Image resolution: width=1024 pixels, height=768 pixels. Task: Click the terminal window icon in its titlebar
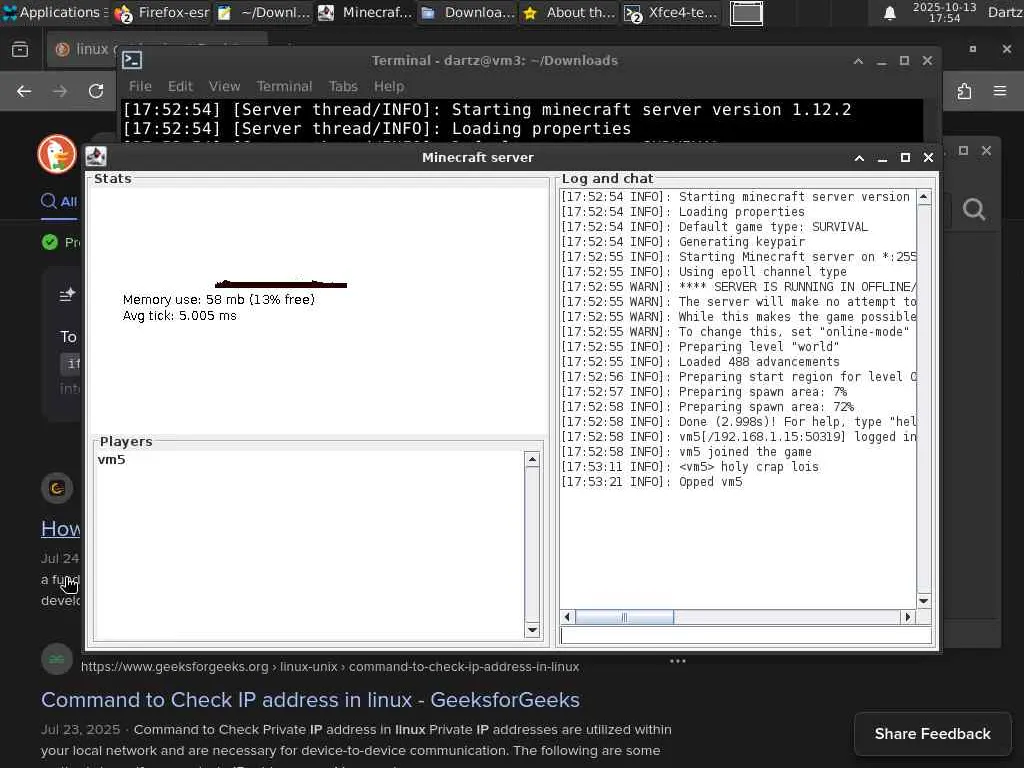[133, 61]
